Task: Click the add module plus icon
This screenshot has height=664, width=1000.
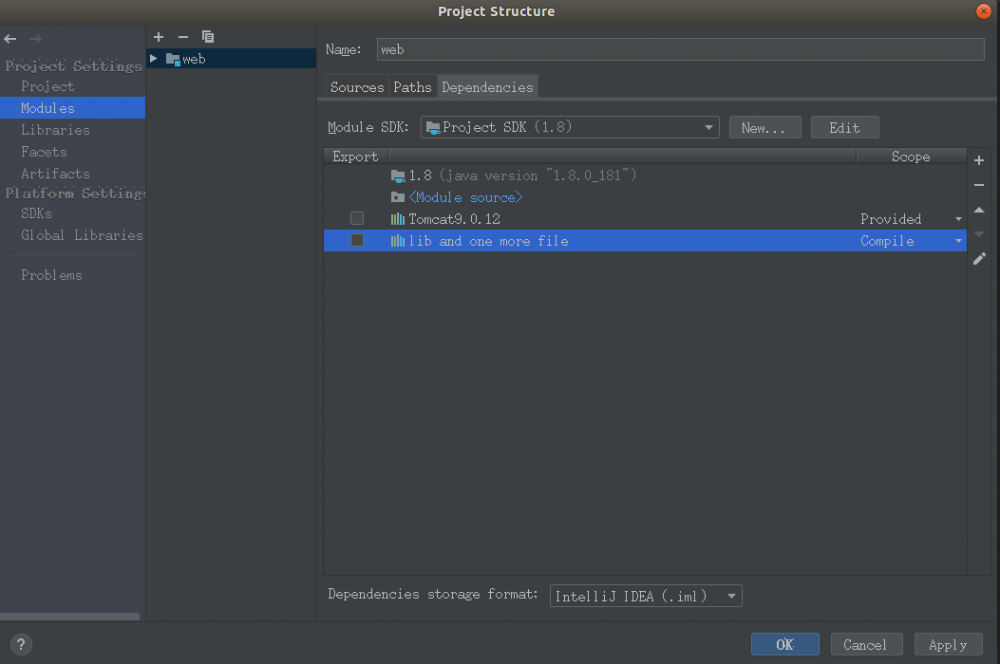Action: coord(158,37)
